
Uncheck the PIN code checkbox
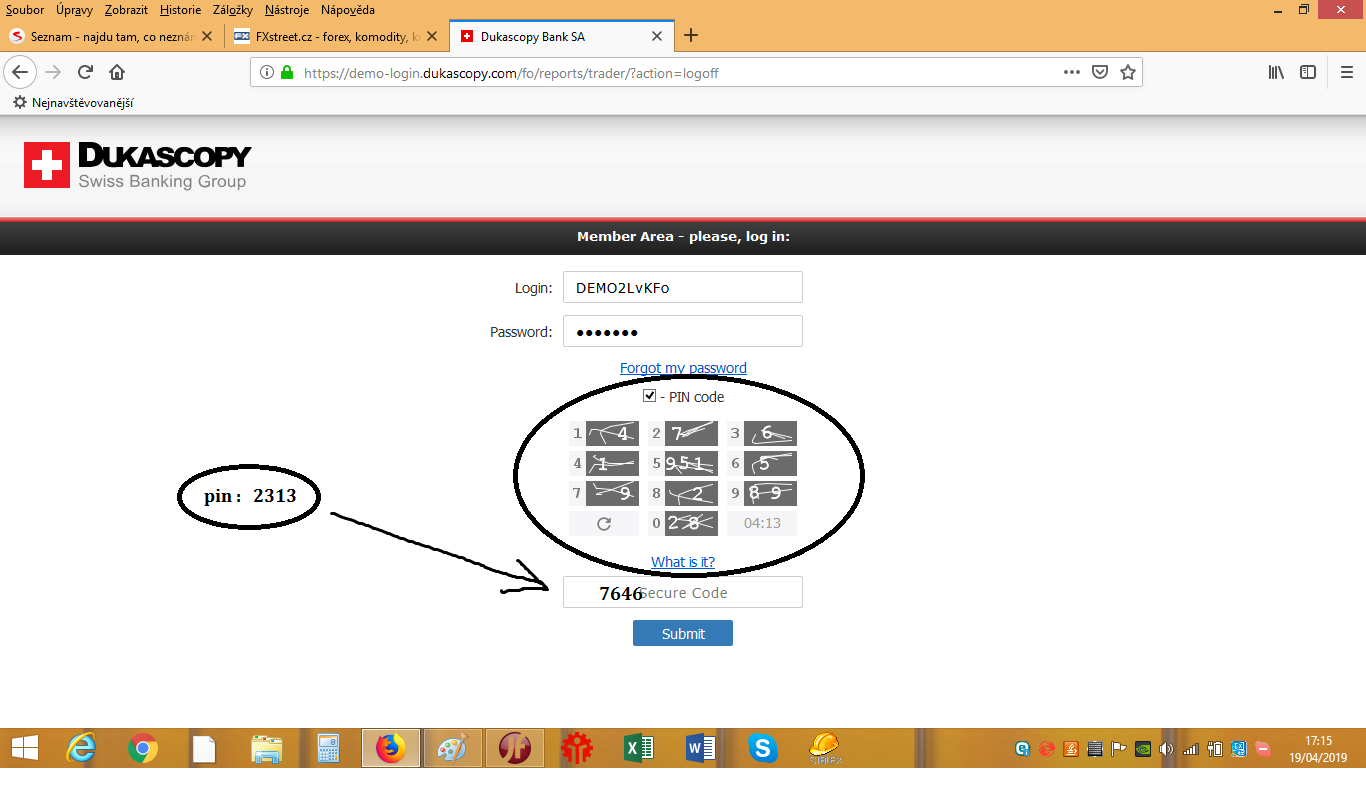pyautogui.click(x=650, y=396)
